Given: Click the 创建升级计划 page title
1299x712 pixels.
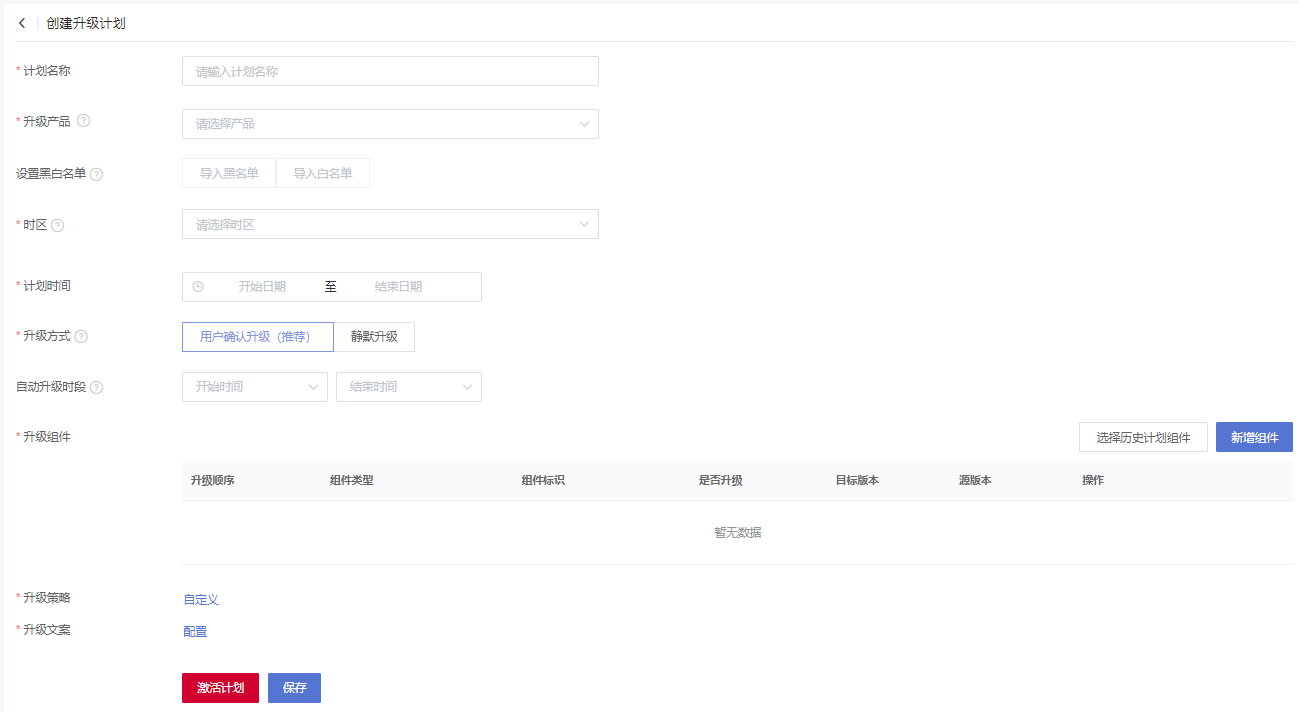Looking at the screenshot, I should point(86,23).
